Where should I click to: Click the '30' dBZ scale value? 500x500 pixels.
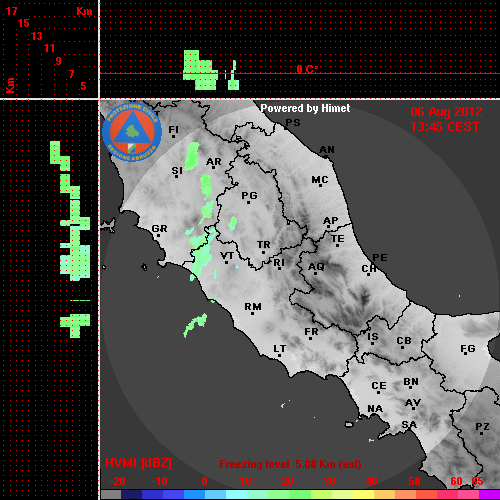(x=329, y=481)
